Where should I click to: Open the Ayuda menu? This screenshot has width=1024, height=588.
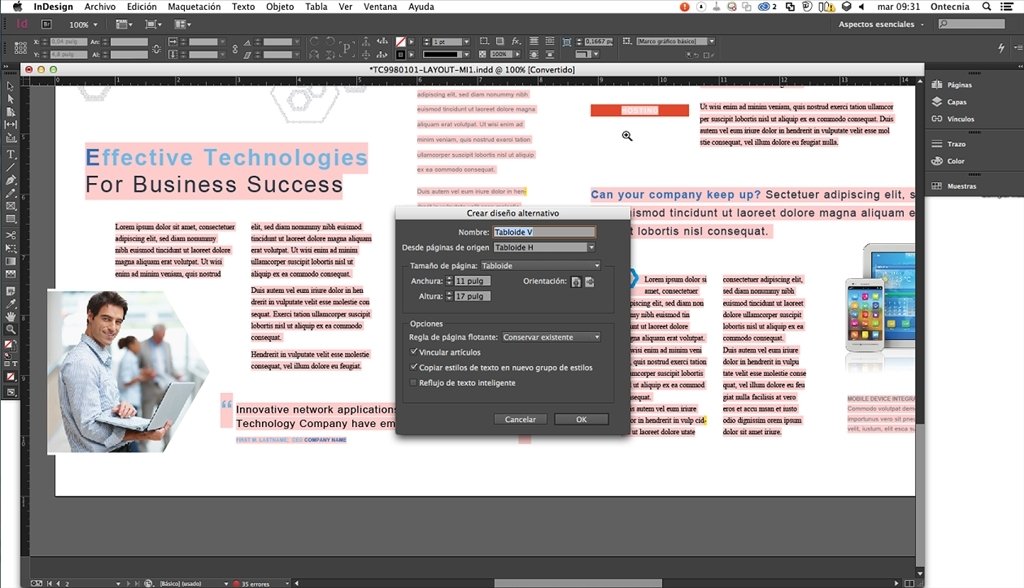pyautogui.click(x=421, y=7)
